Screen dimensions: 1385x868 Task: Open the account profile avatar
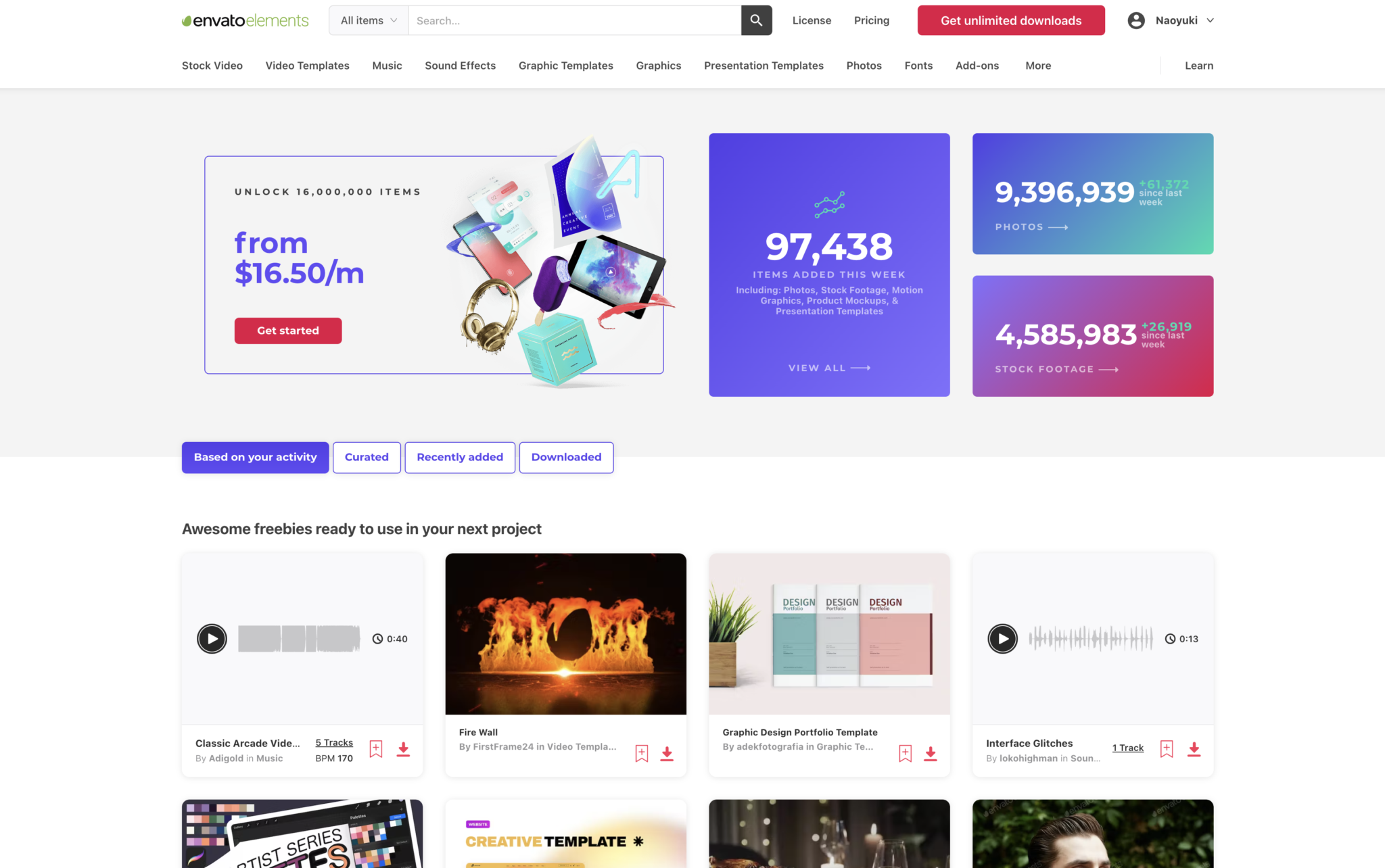pos(1135,20)
